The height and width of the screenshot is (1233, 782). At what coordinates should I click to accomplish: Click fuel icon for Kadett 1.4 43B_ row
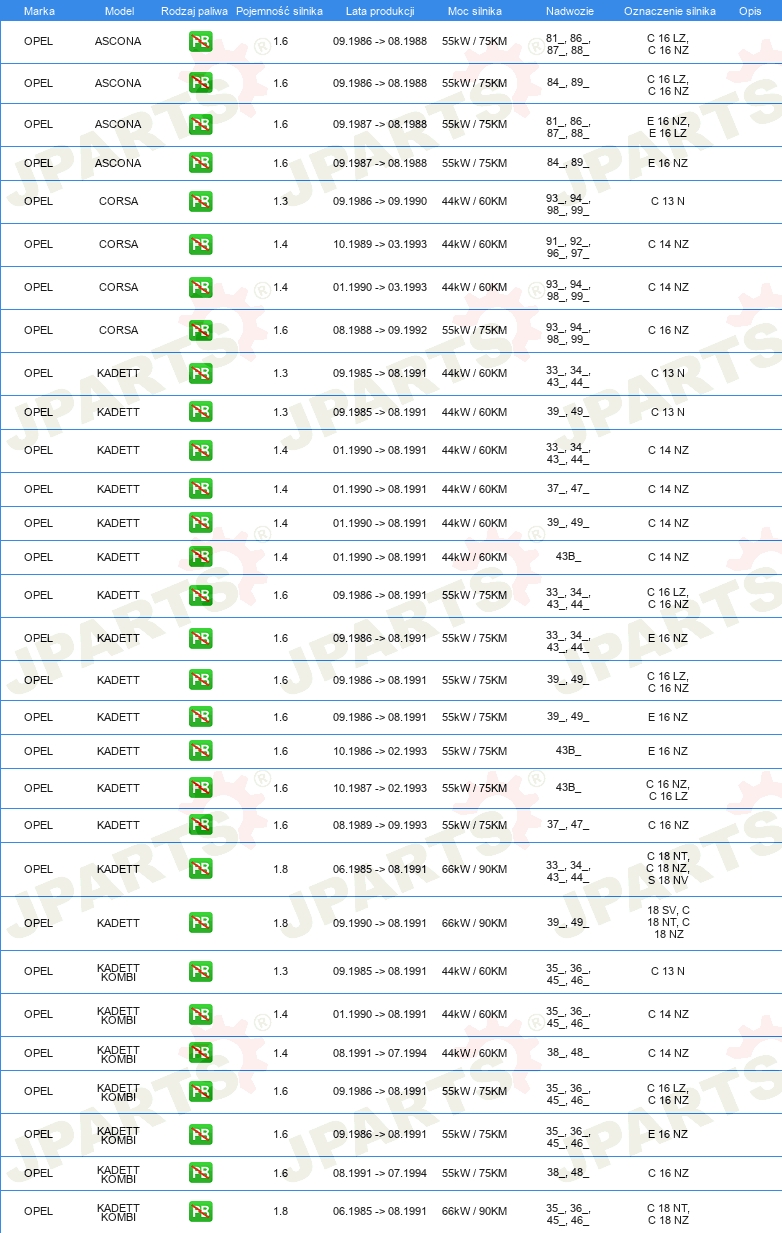200,557
